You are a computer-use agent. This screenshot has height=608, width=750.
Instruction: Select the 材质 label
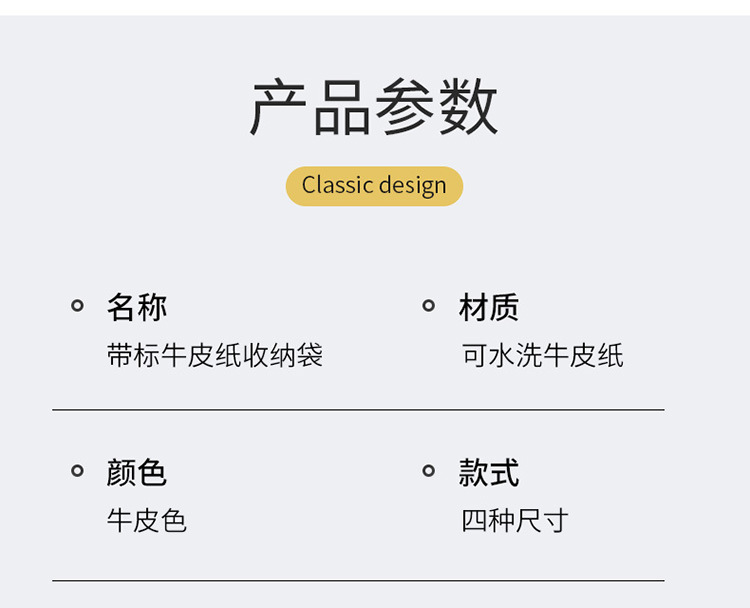[489, 307]
